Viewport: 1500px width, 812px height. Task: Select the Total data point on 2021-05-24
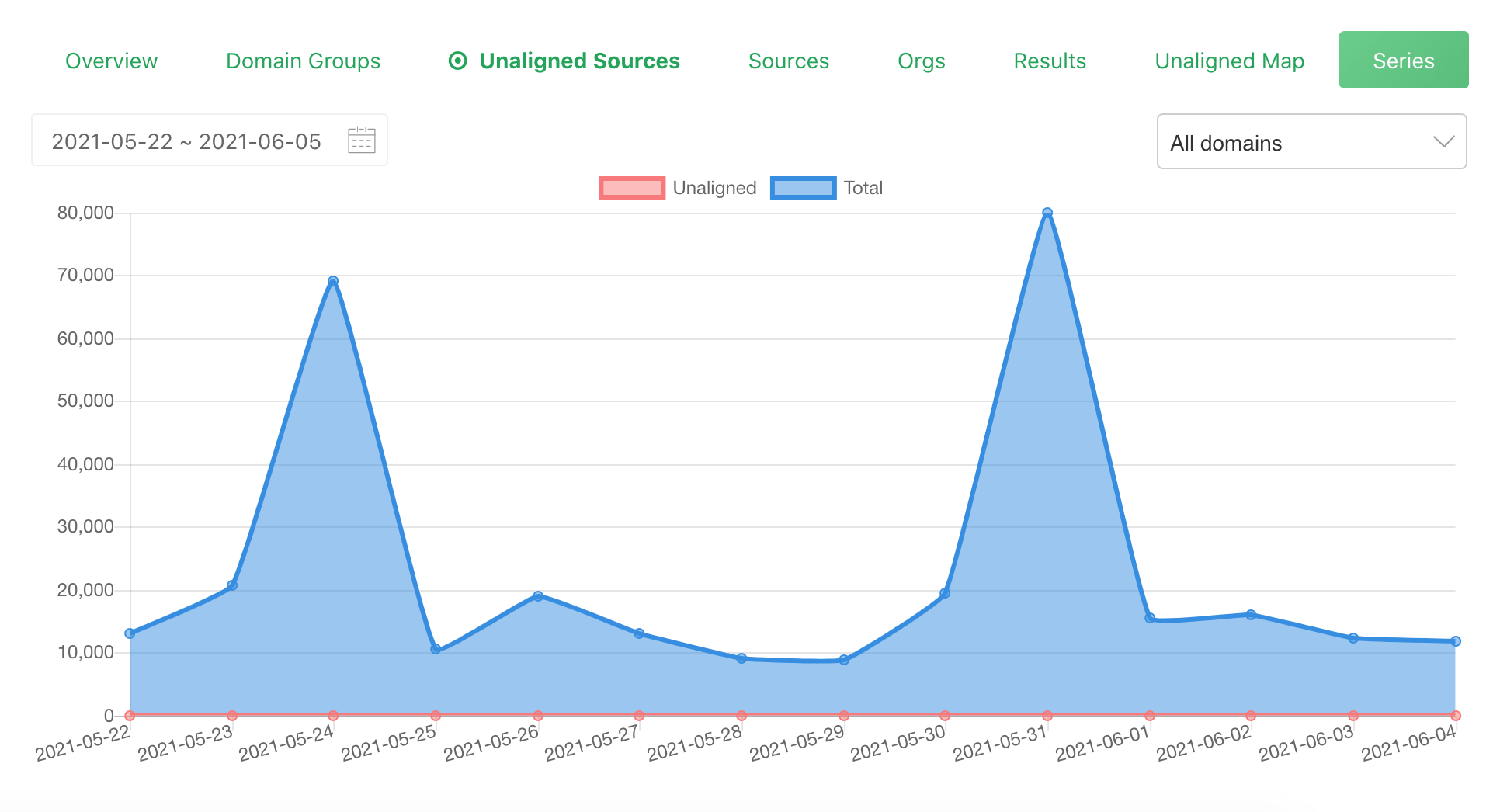333,281
